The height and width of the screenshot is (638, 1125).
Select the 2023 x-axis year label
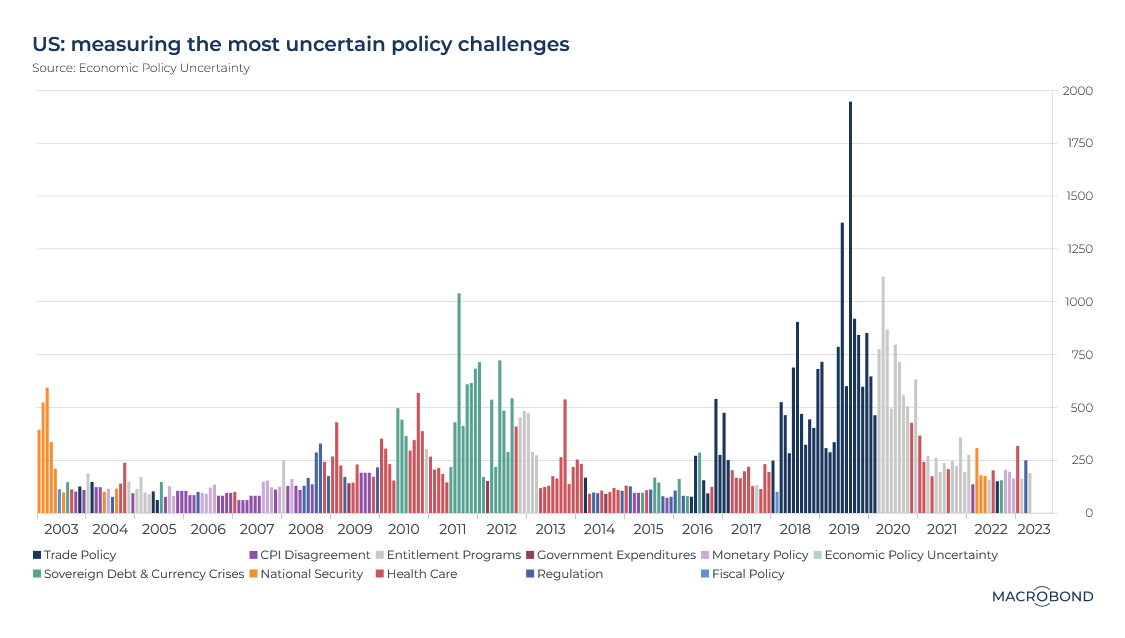1034,530
